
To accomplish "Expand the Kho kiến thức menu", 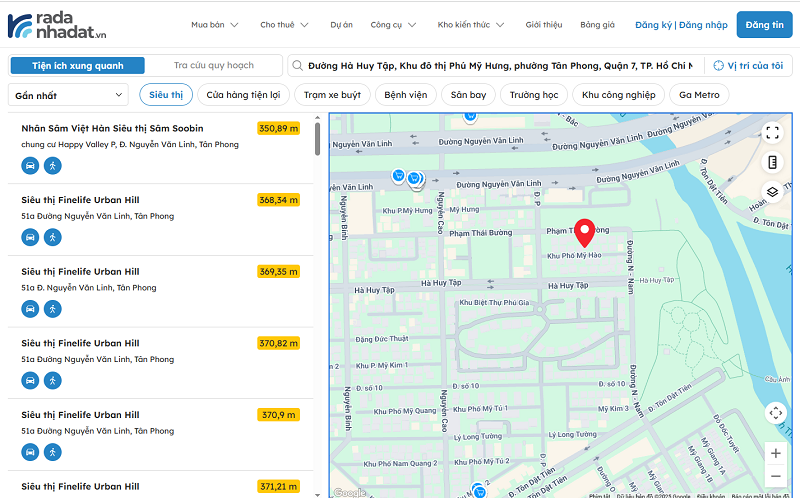I will pos(470,25).
